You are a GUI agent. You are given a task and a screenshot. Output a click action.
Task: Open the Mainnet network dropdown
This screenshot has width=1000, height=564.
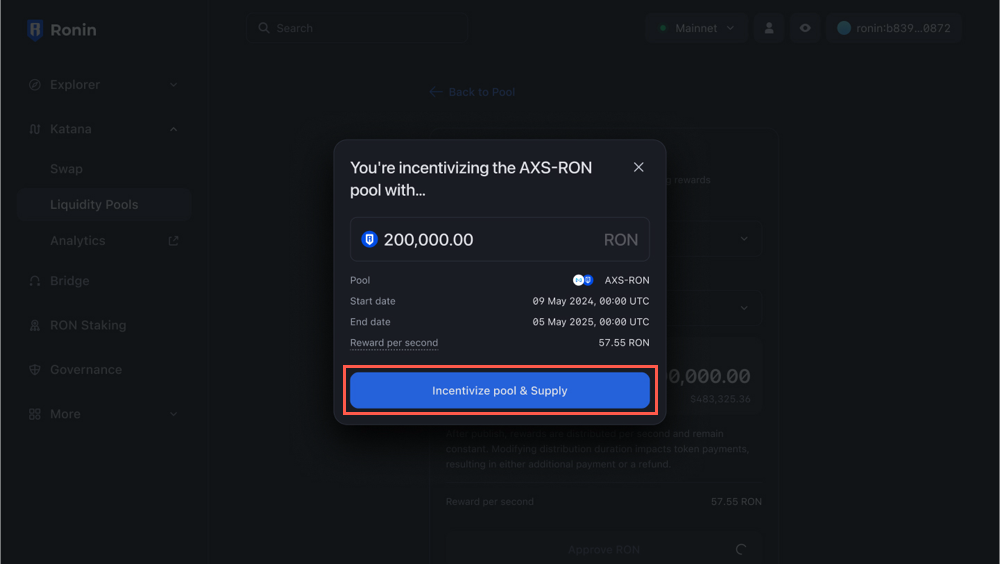(697, 28)
